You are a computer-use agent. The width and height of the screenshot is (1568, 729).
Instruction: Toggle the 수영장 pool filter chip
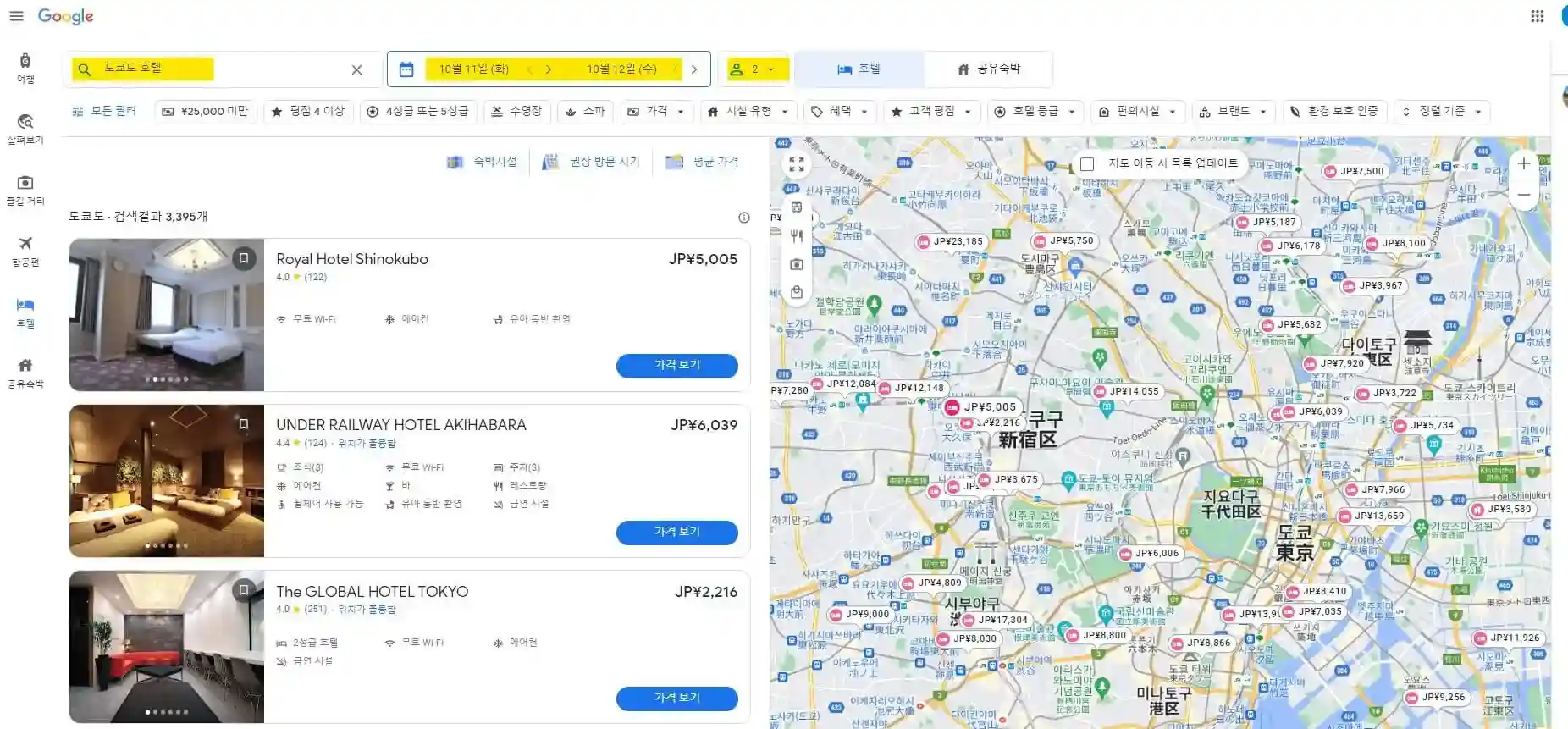(x=516, y=111)
